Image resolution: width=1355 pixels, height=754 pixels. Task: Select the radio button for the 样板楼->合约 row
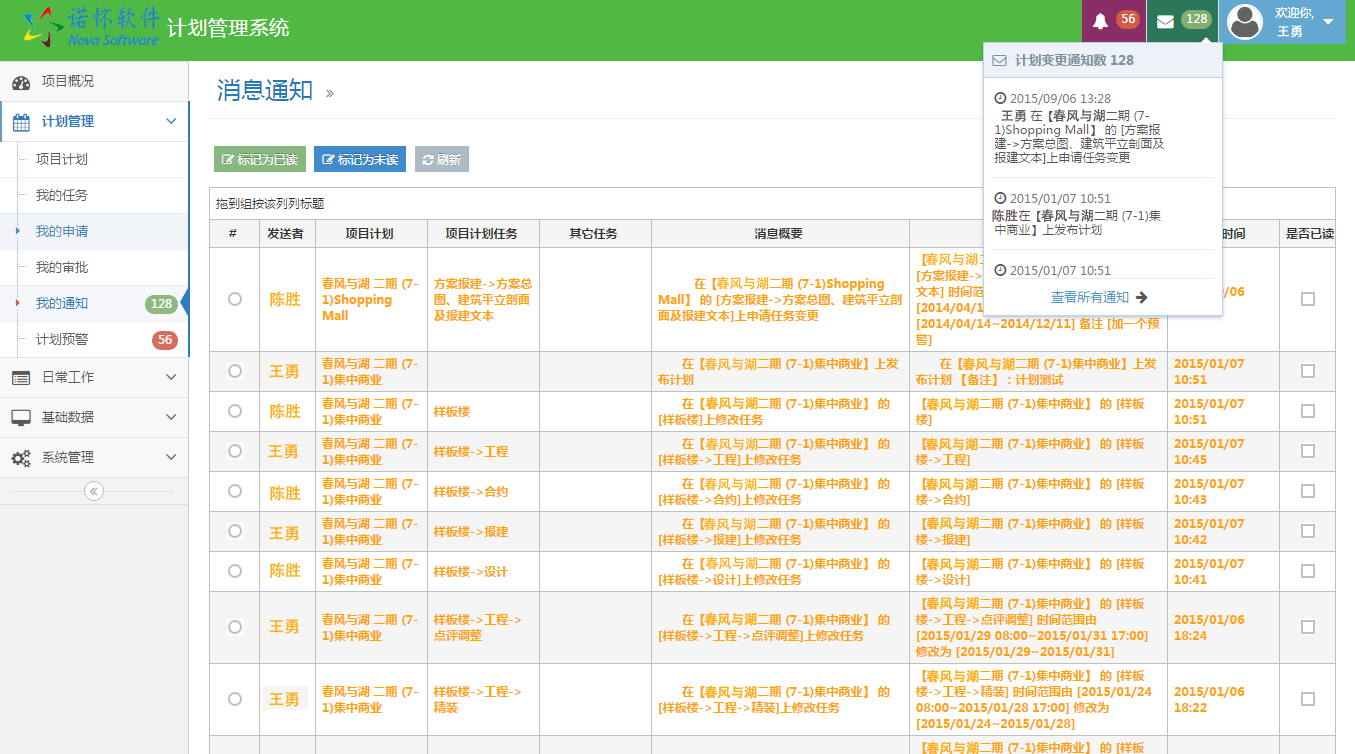pos(235,491)
